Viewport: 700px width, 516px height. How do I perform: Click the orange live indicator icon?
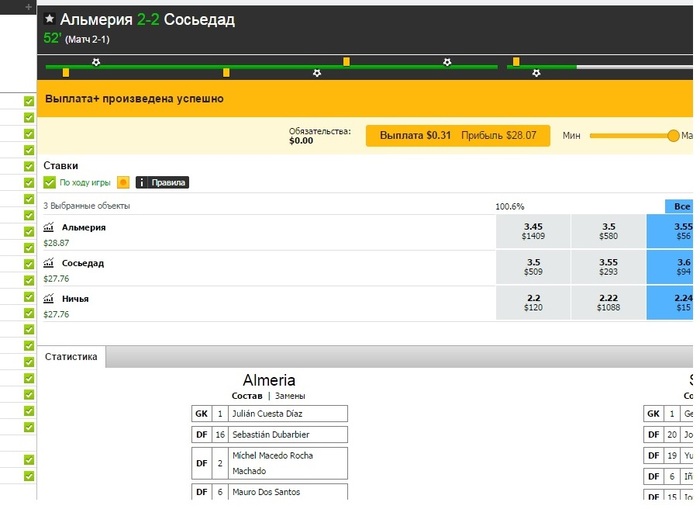(x=123, y=182)
